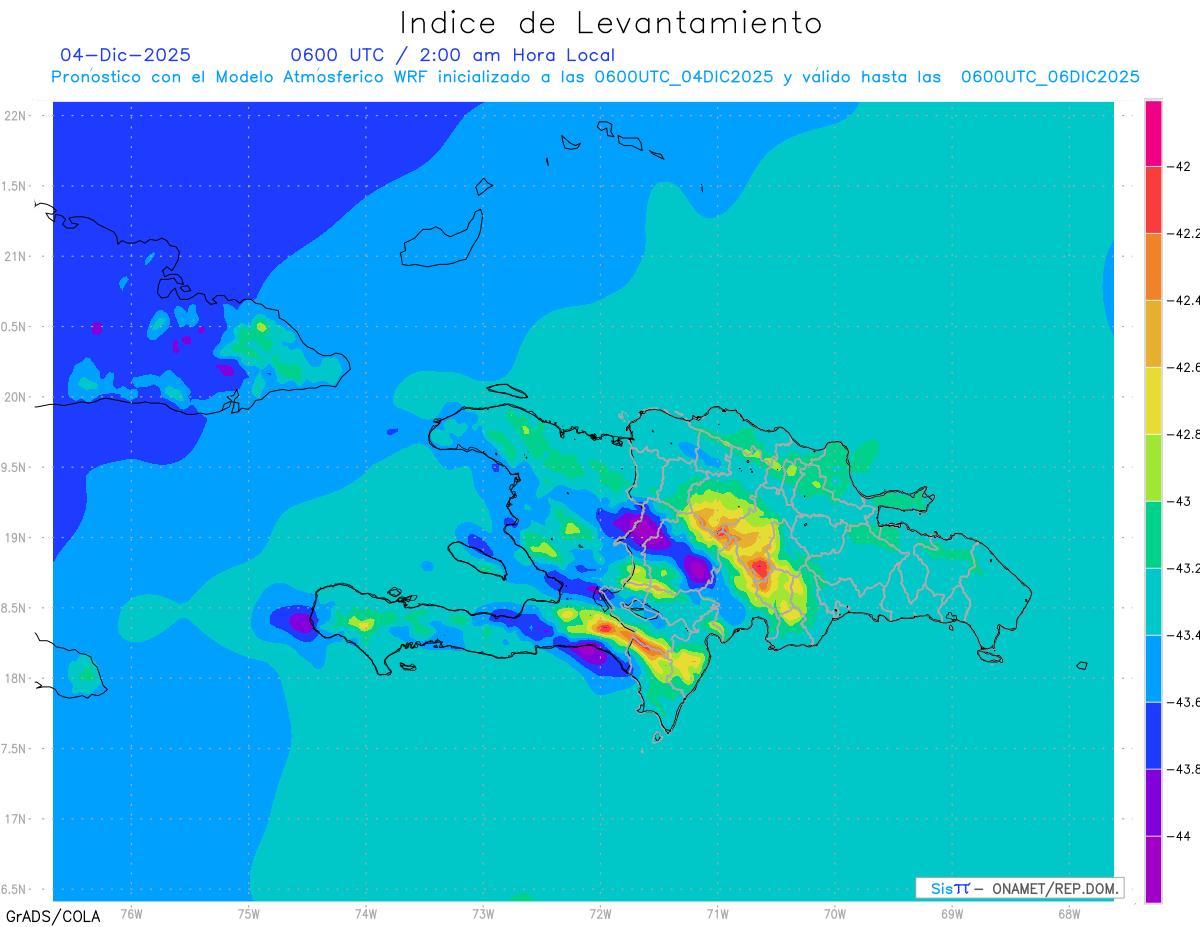Screen dimensions: 1200x927
Task: Click the '-43.8' colorbar value
Action: 1185,769
